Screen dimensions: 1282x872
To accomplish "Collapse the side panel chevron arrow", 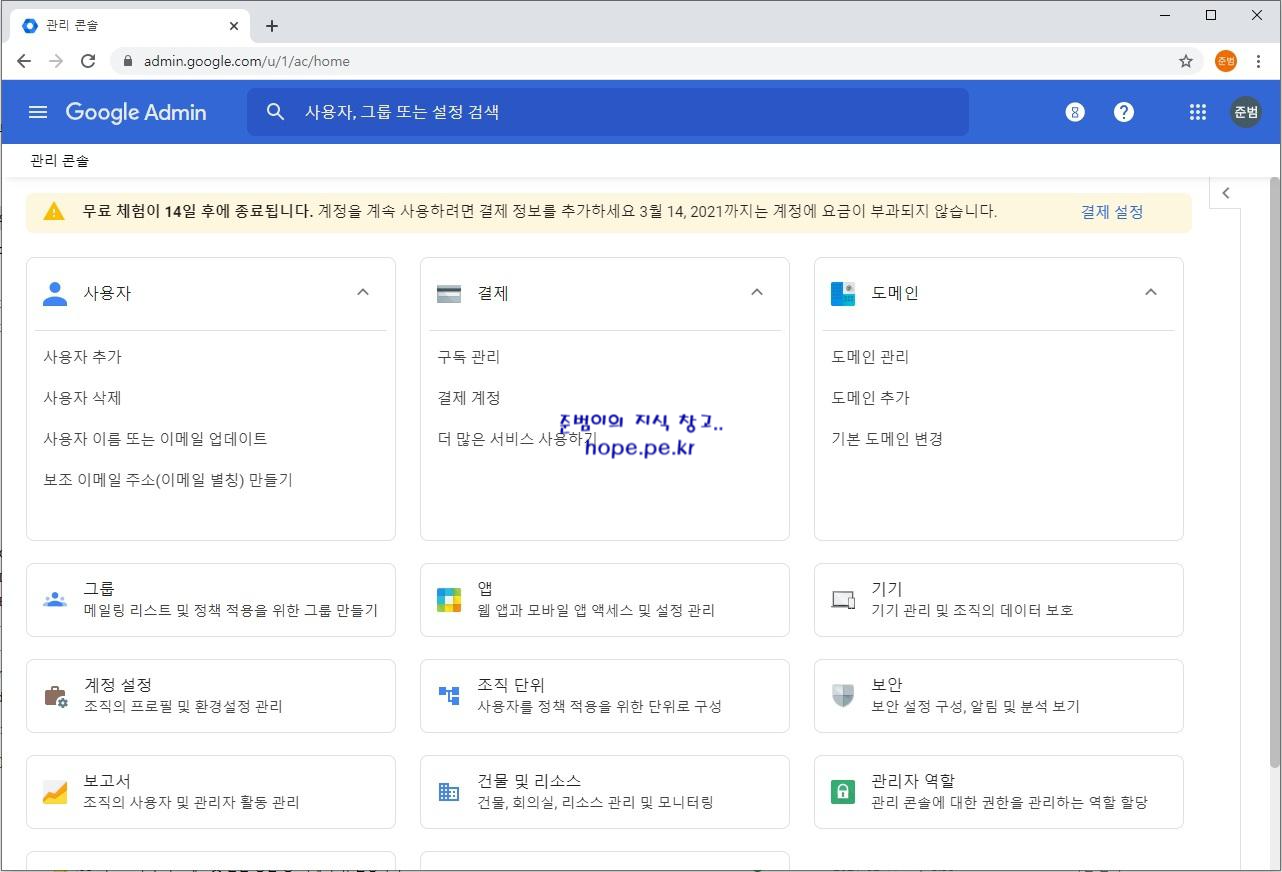I will [x=1226, y=193].
